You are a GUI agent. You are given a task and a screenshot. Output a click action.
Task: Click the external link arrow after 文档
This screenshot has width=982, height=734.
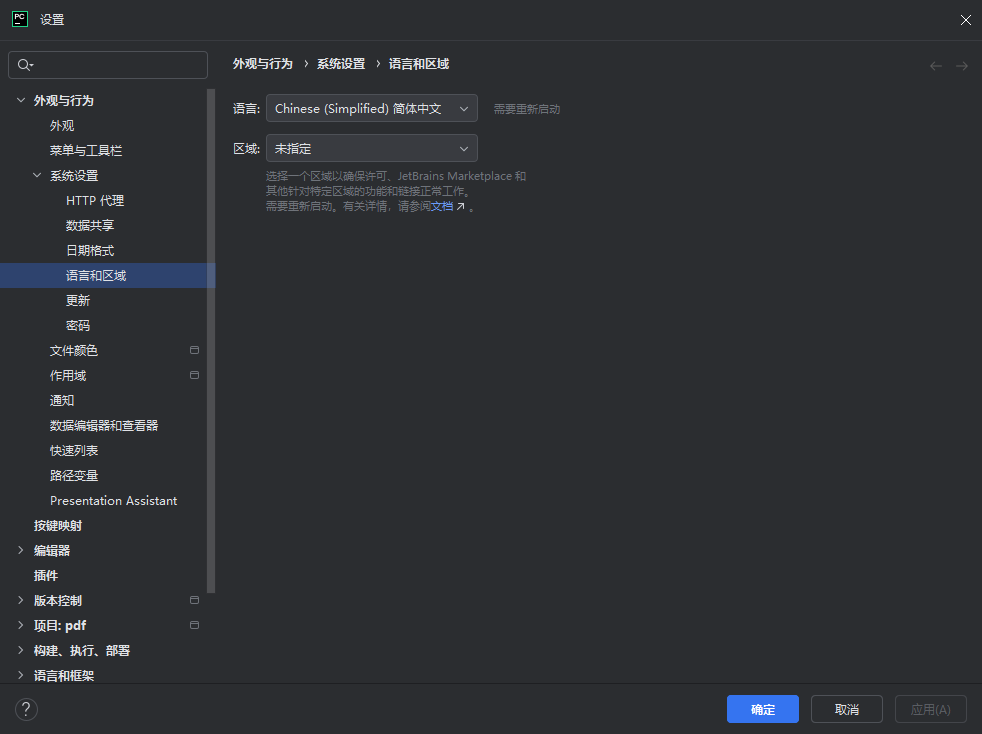pos(461,206)
